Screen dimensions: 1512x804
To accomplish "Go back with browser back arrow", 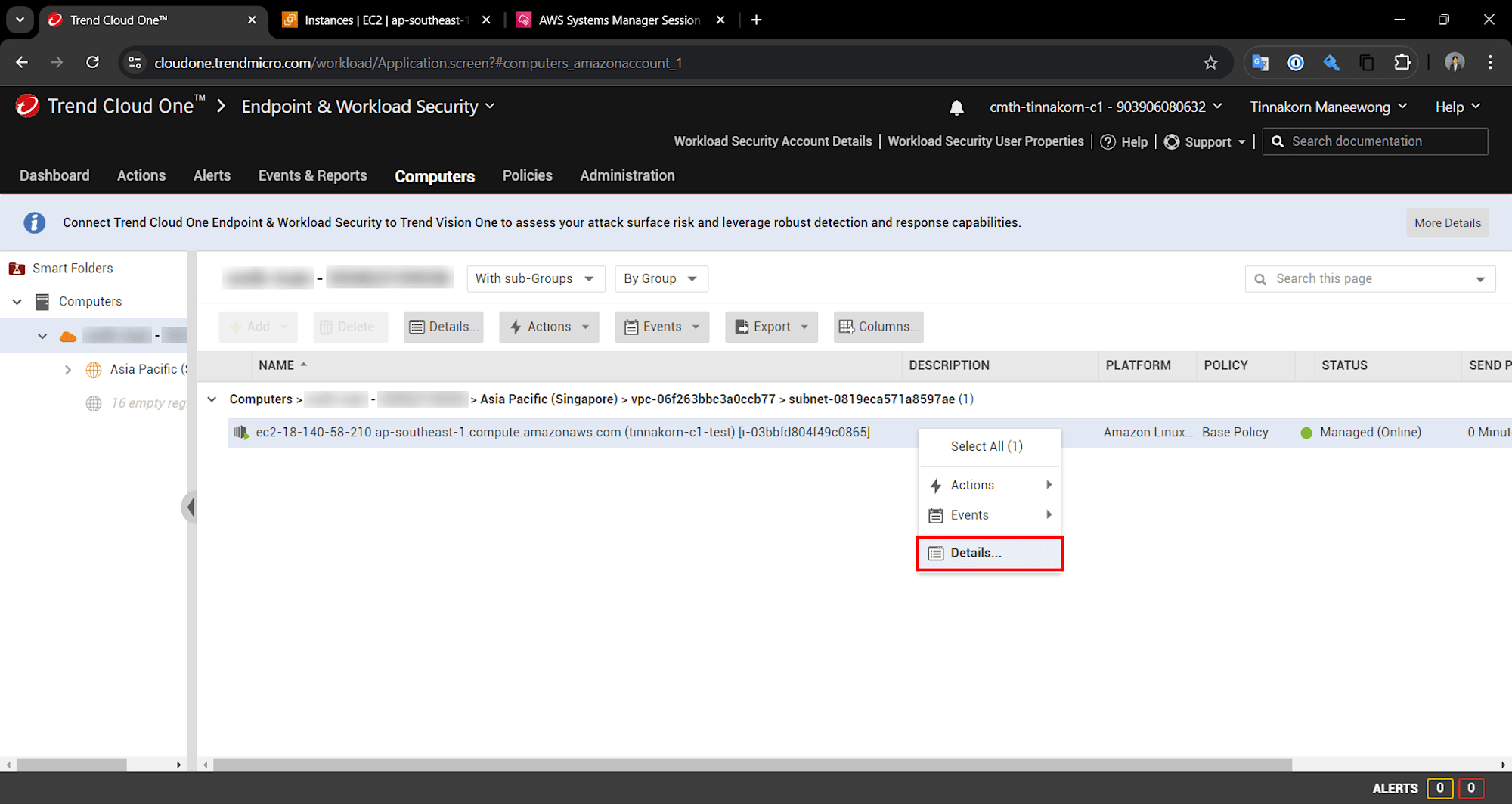I will pyautogui.click(x=22, y=63).
